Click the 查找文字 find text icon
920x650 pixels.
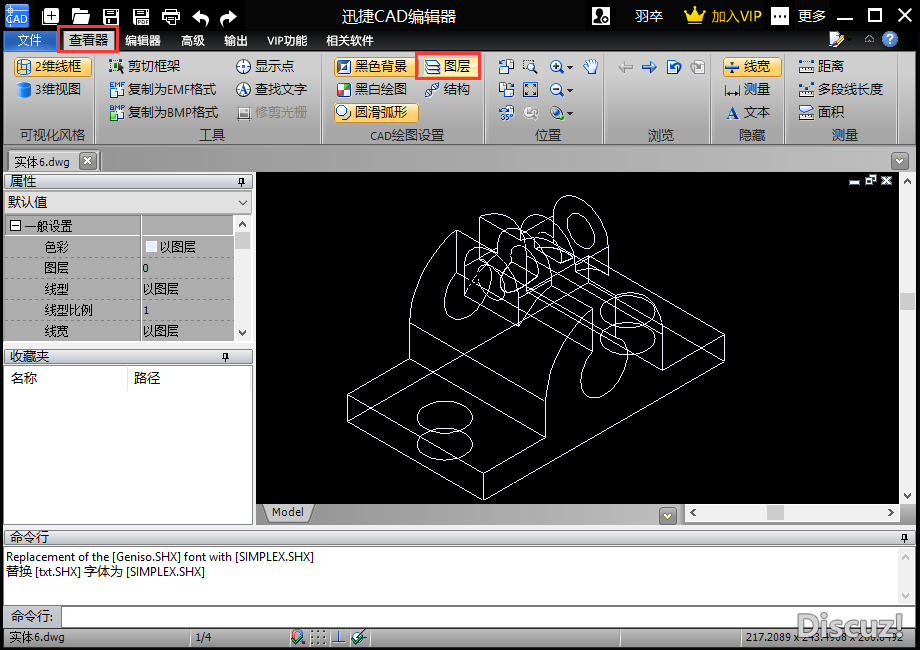pos(243,90)
